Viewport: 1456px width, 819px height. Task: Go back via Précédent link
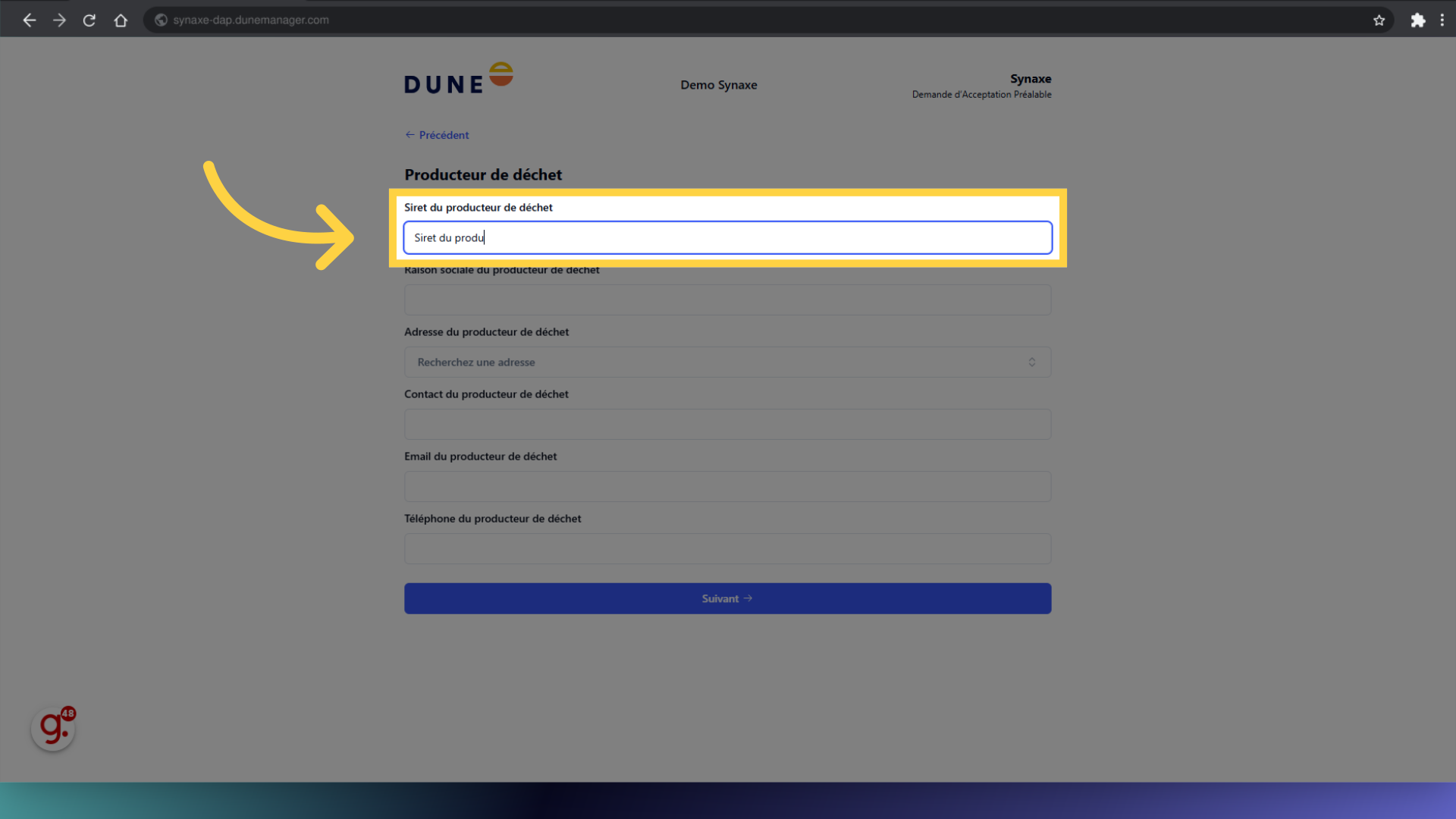[437, 135]
